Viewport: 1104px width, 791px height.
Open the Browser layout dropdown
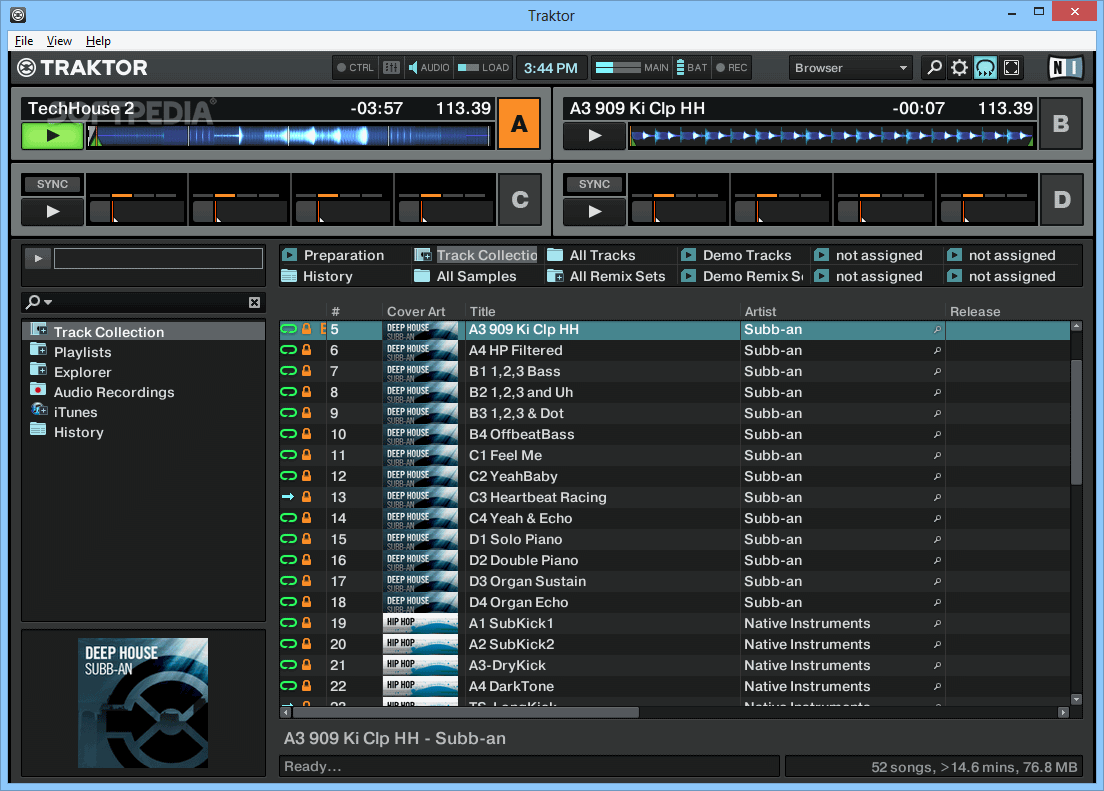(851, 68)
